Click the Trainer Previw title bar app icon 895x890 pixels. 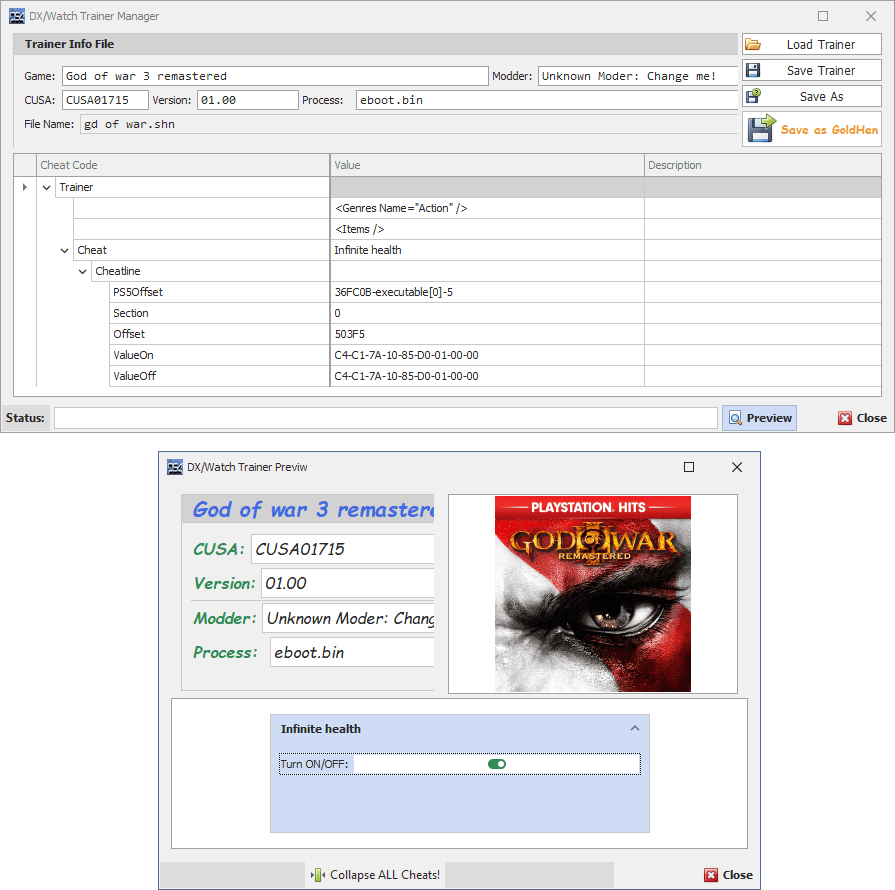pos(175,467)
